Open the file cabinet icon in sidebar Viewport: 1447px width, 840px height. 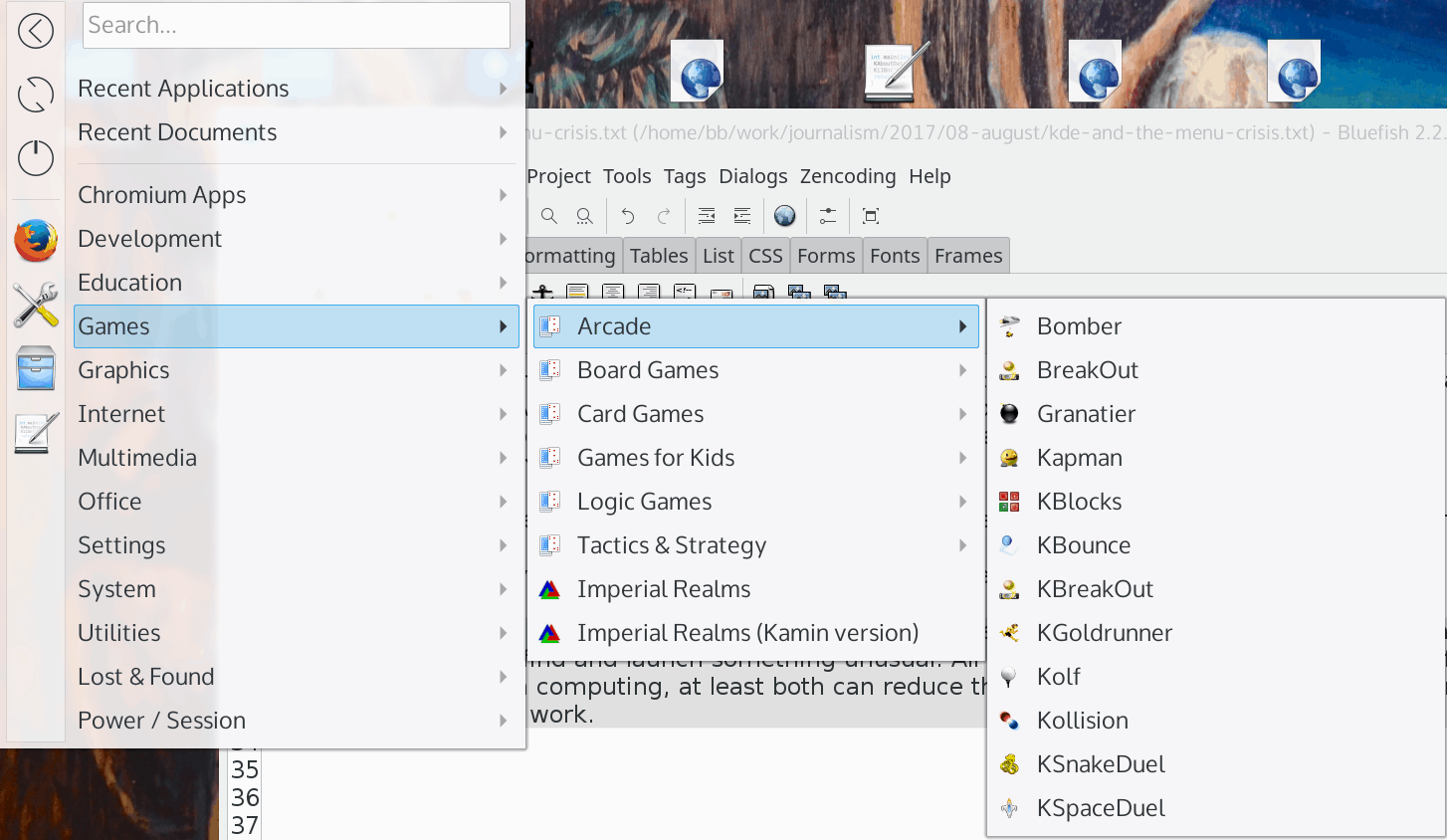click(36, 368)
